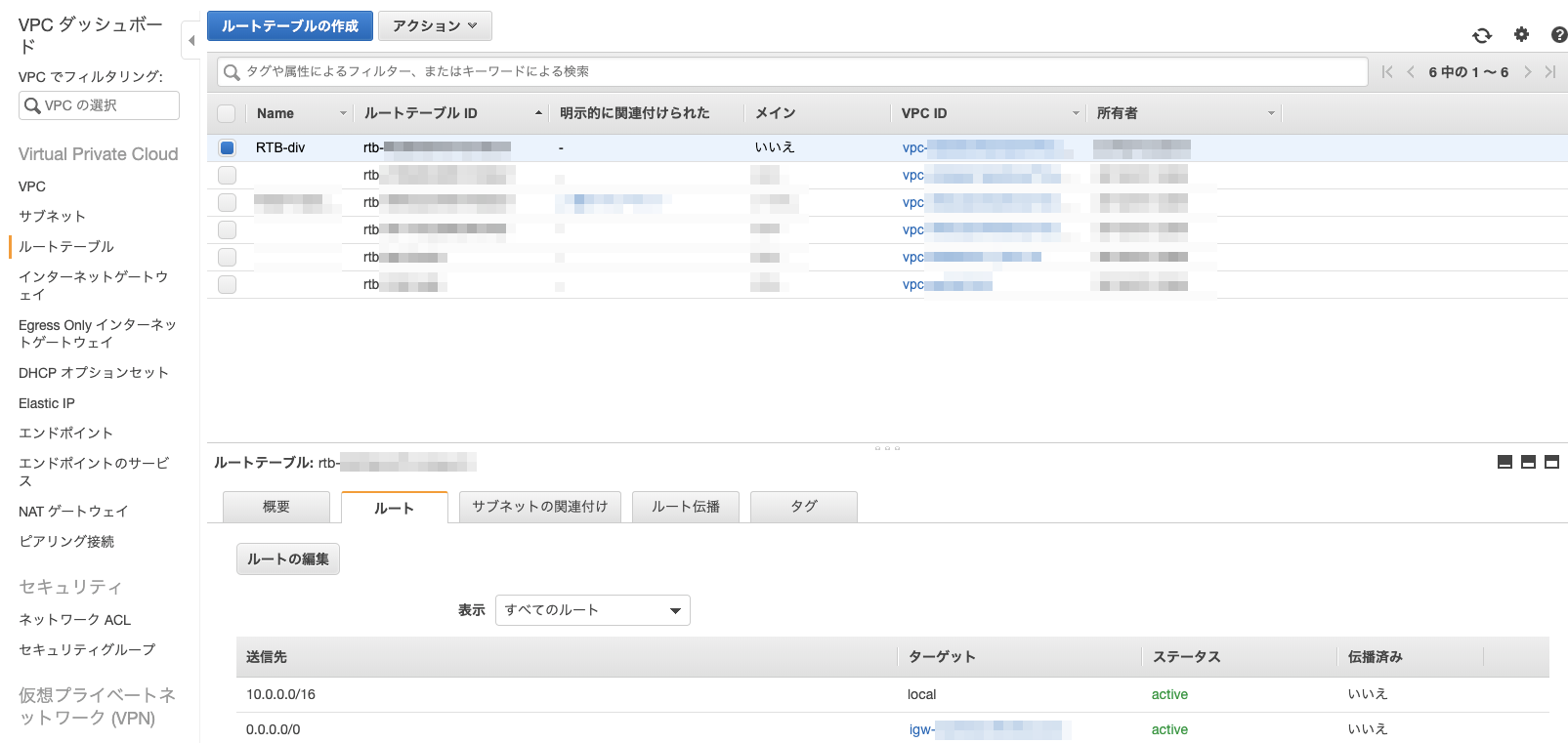Screen dimensions: 1568x743
Task: Open VPC link in sidebar
Action: pyautogui.click(x=32, y=186)
